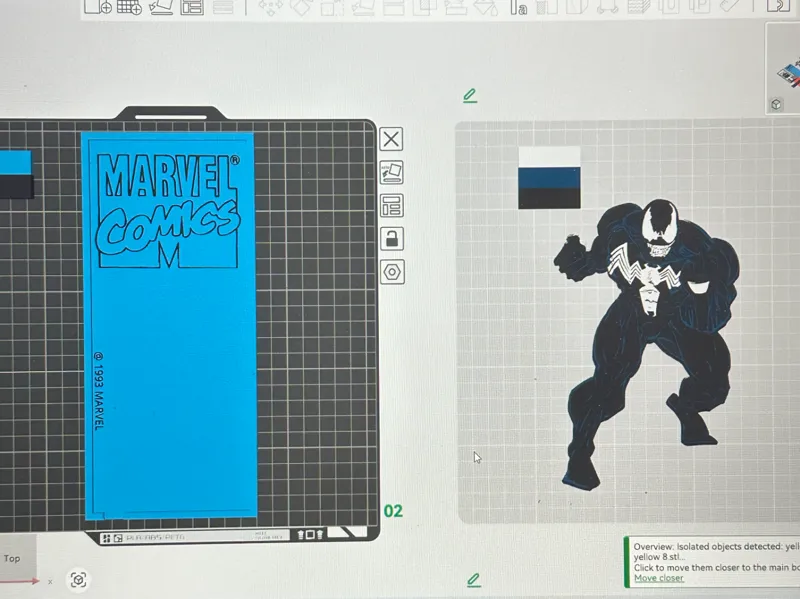
Task: Click the Auto orient toolbar icon
Action: click(161, 7)
